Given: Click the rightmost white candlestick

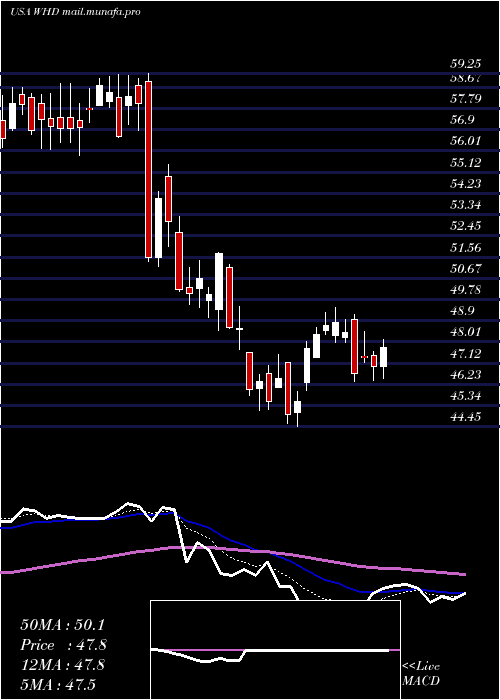Looking at the screenshot, I should (383, 357).
